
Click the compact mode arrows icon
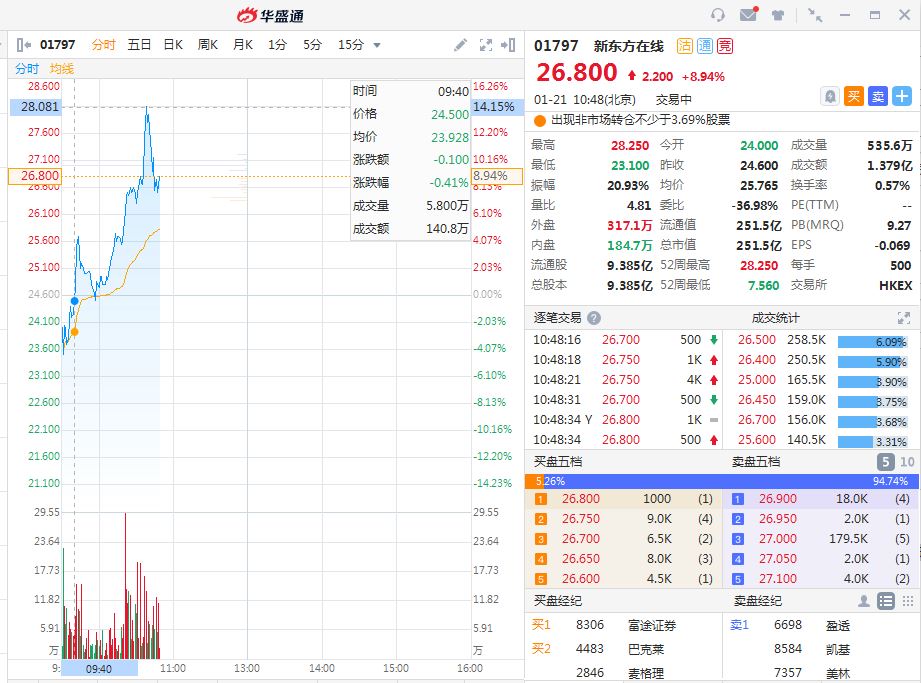point(815,15)
